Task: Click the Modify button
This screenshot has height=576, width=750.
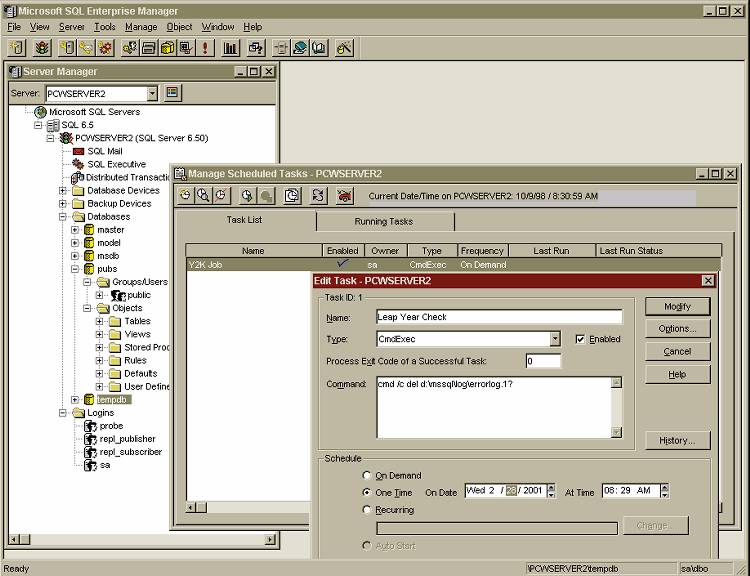Action: point(677,307)
